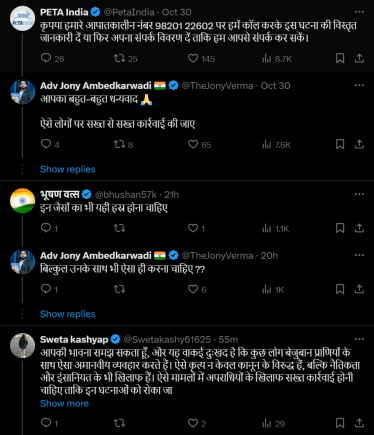Screen dimensions: 374x435
Task: Retweet bhushan57k's reply
Action: (x=119, y=228)
